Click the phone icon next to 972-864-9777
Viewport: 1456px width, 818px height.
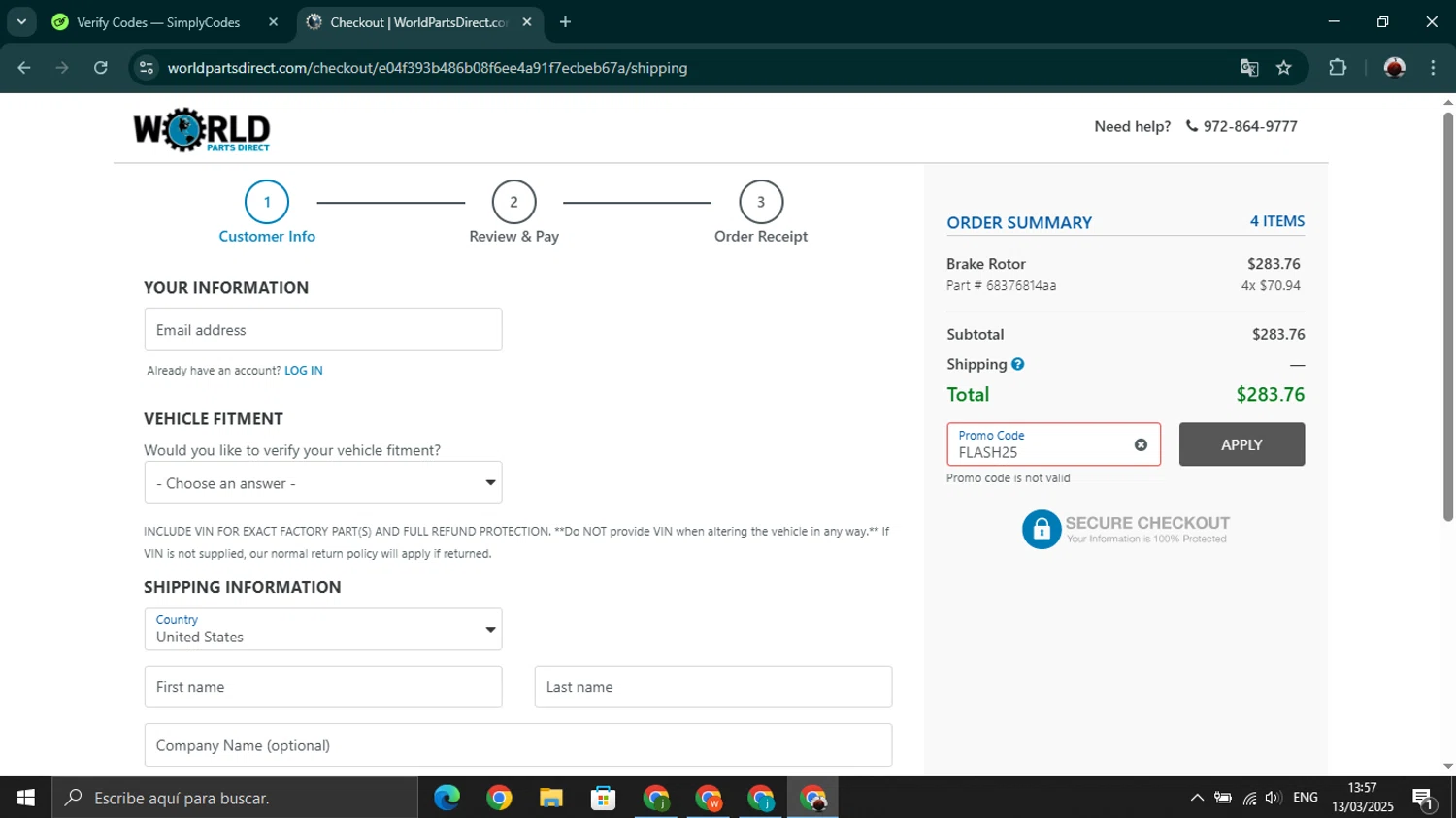pyautogui.click(x=1191, y=126)
